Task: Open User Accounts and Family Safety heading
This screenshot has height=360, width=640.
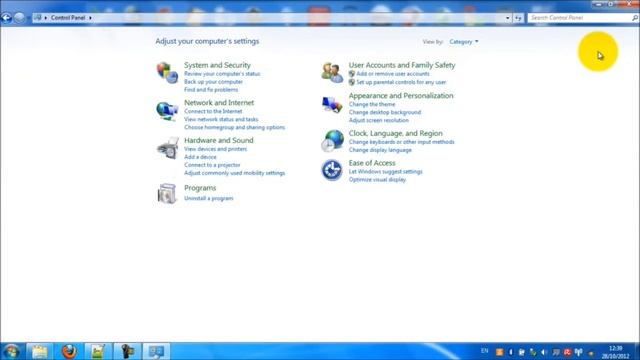Action: tap(402, 65)
